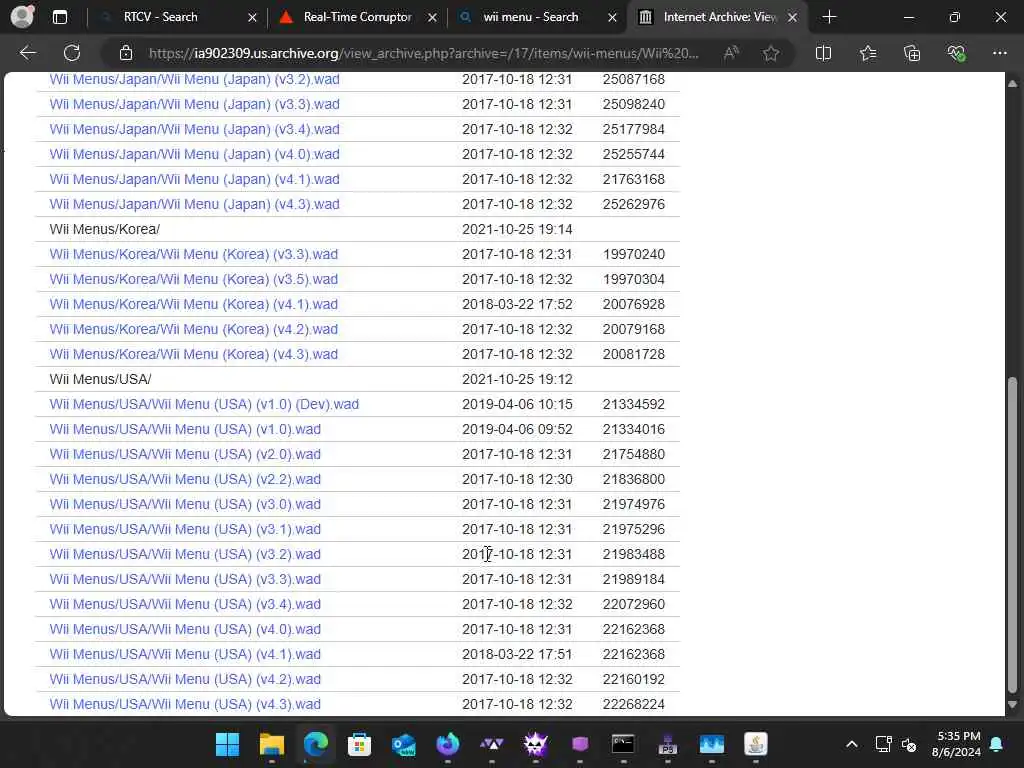Open the Collections panel
Image resolution: width=1024 pixels, height=768 pixels.
(912, 53)
